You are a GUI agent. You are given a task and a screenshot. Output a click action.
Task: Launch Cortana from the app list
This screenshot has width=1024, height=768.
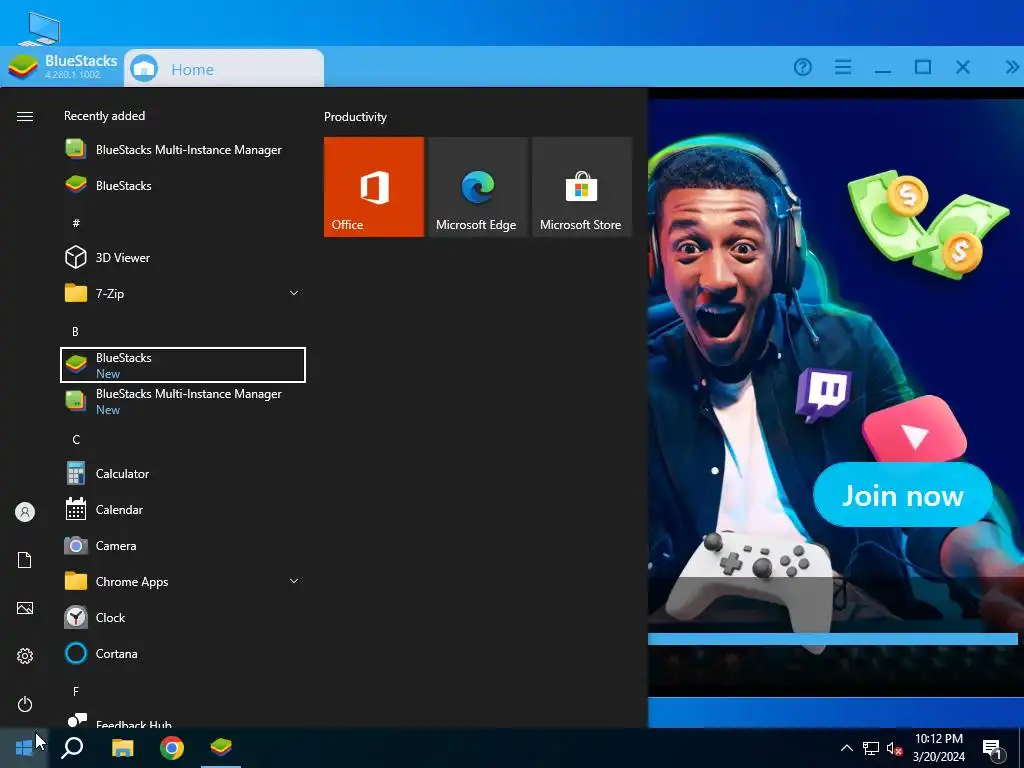click(x=183, y=653)
